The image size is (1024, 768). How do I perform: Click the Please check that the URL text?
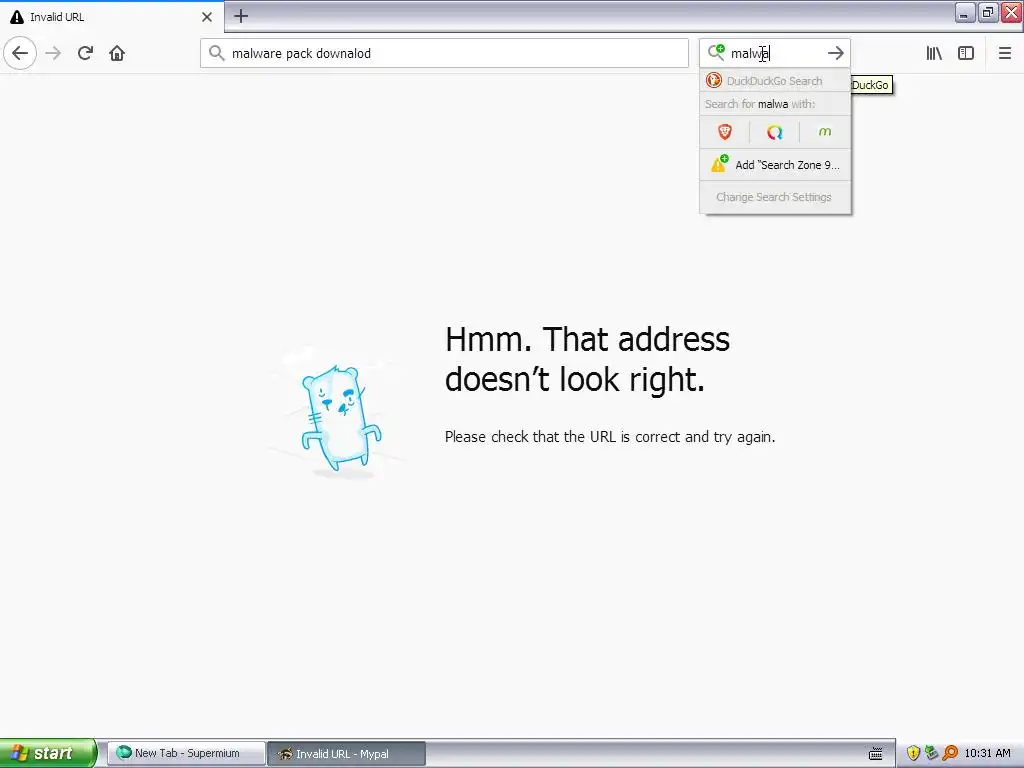(x=610, y=437)
